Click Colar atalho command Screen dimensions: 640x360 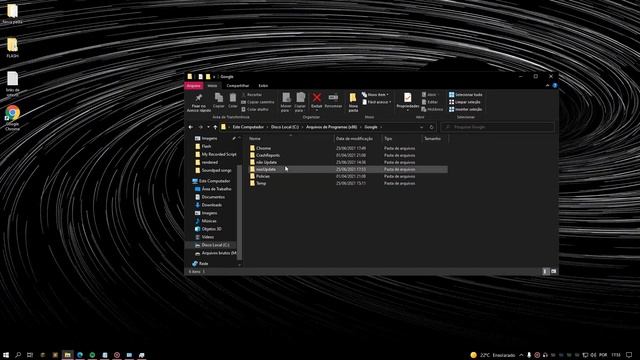pos(255,109)
